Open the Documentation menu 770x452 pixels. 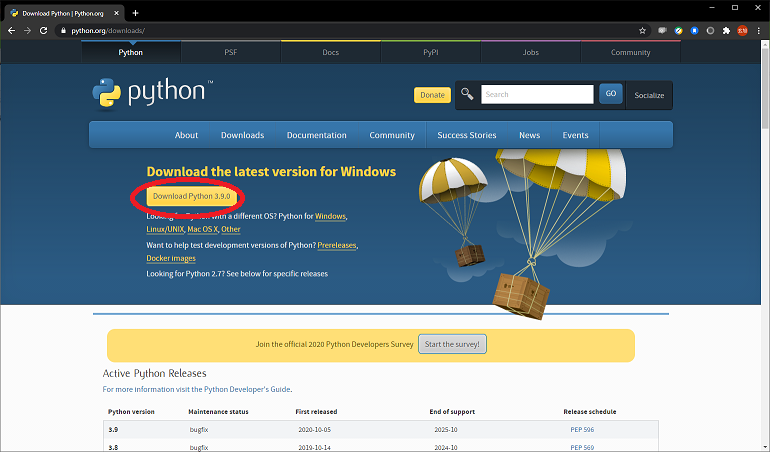[x=317, y=135]
